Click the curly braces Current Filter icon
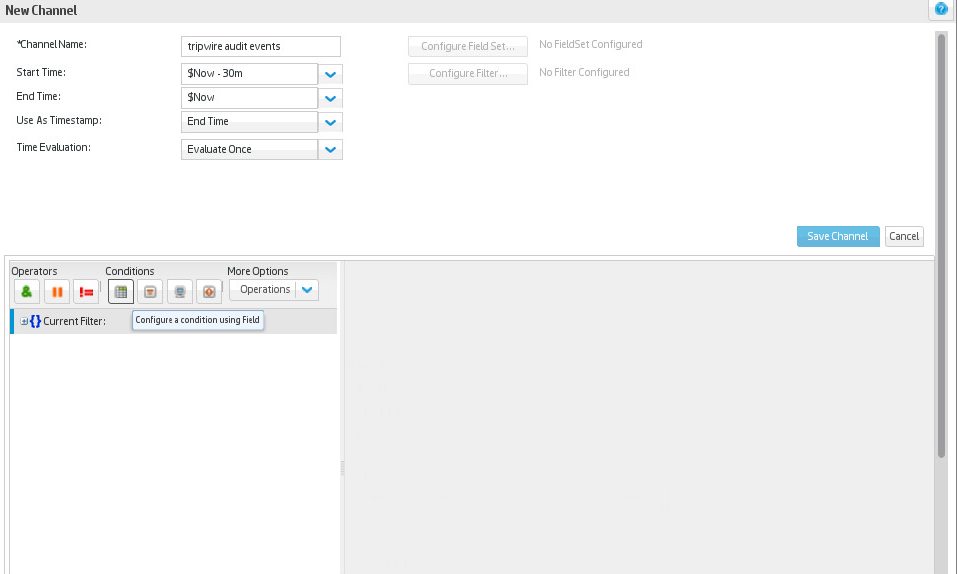957x574 pixels. (x=35, y=321)
